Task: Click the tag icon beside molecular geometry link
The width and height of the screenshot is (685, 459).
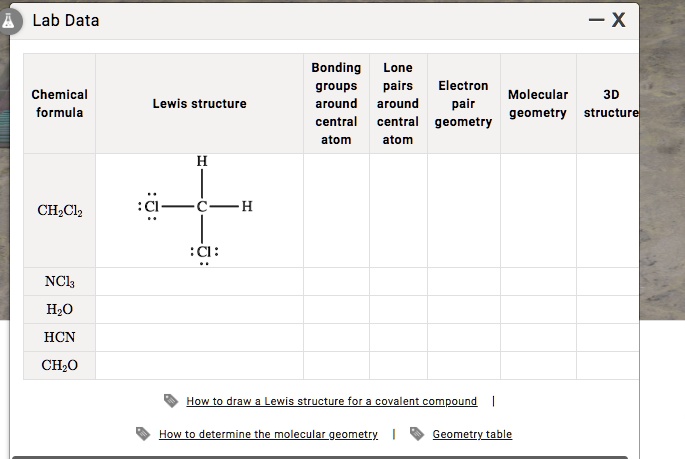Action: (x=143, y=434)
